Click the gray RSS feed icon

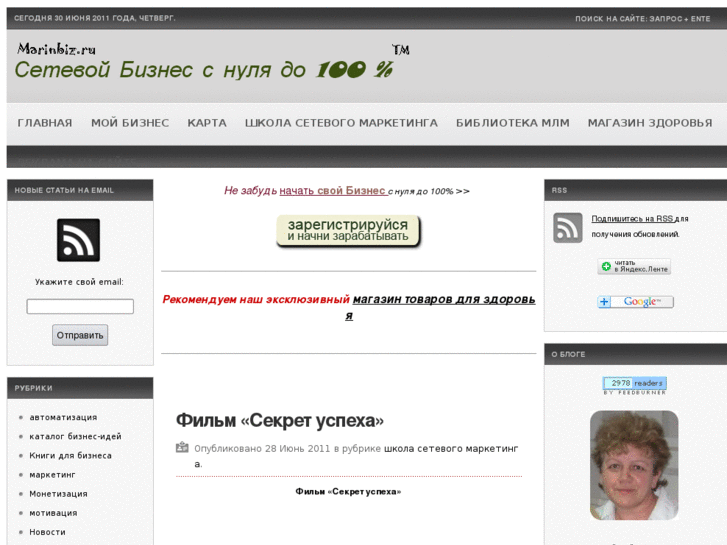click(568, 227)
